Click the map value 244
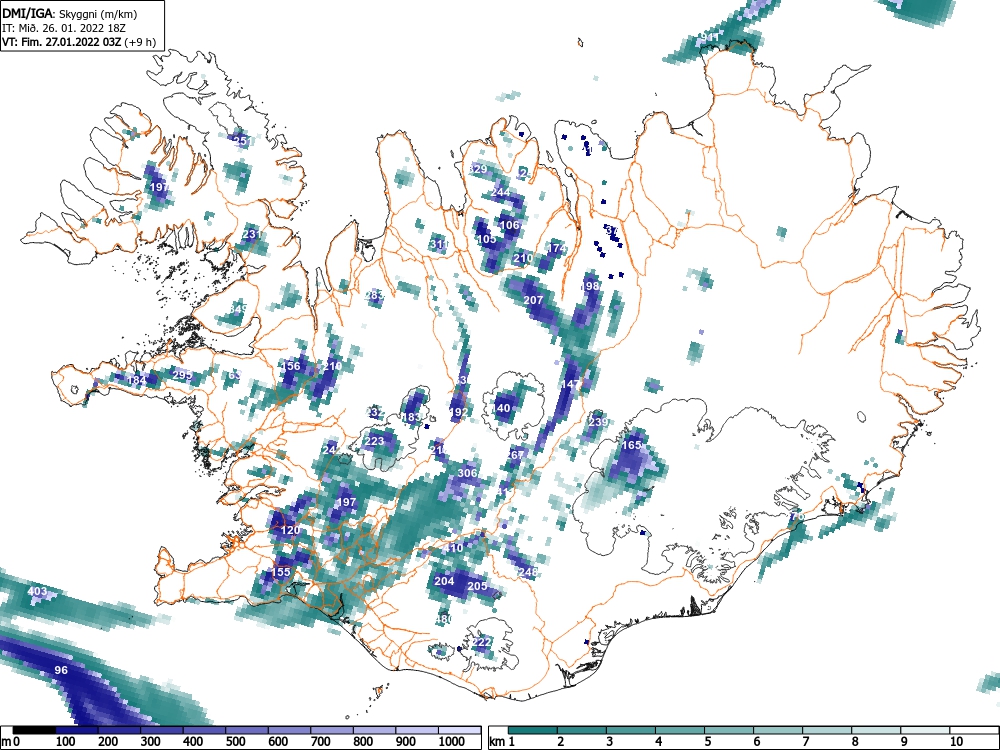1000x750 pixels. click(501, 192)
